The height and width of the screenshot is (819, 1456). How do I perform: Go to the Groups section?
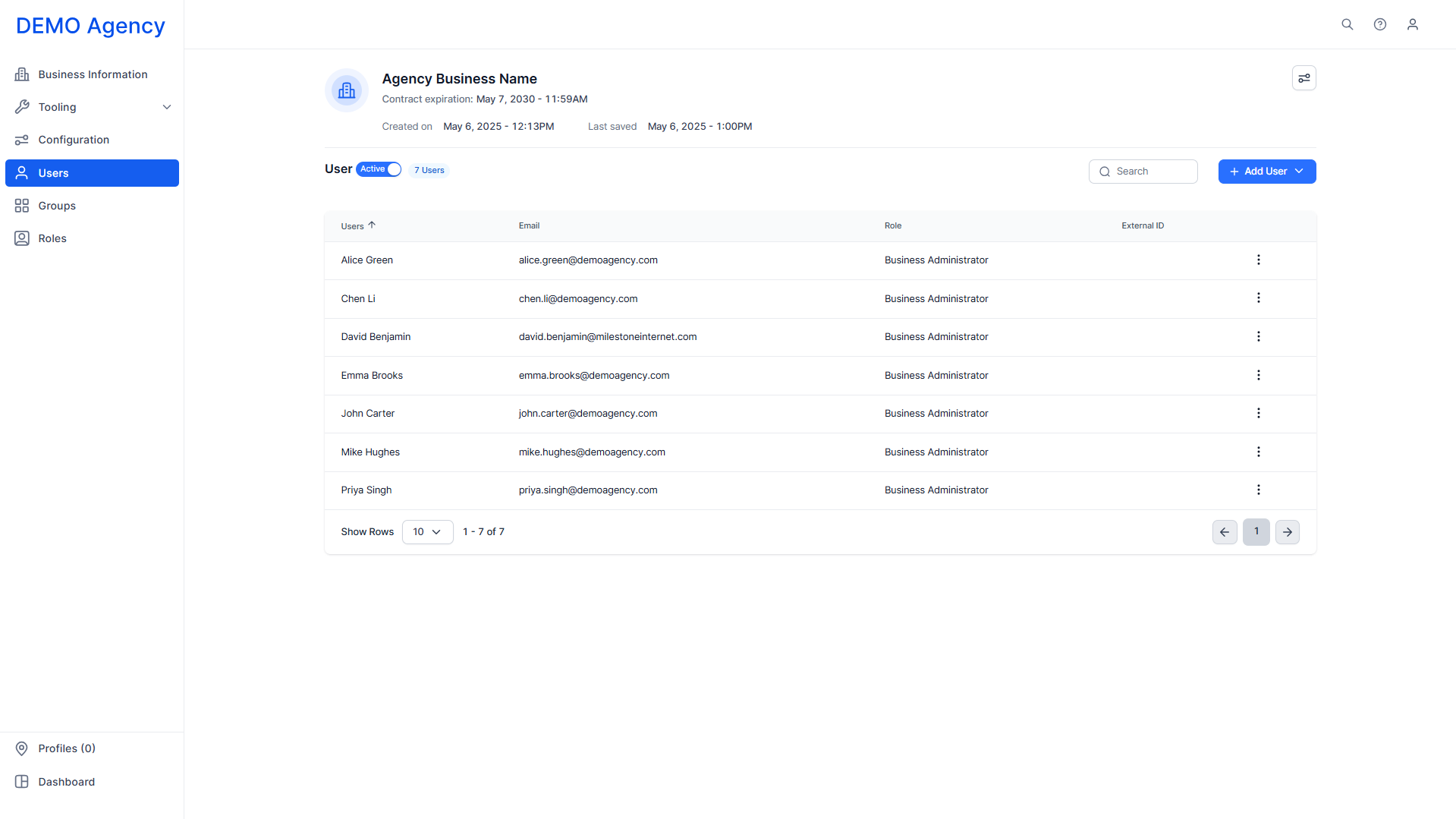click(x=92, y=206)
